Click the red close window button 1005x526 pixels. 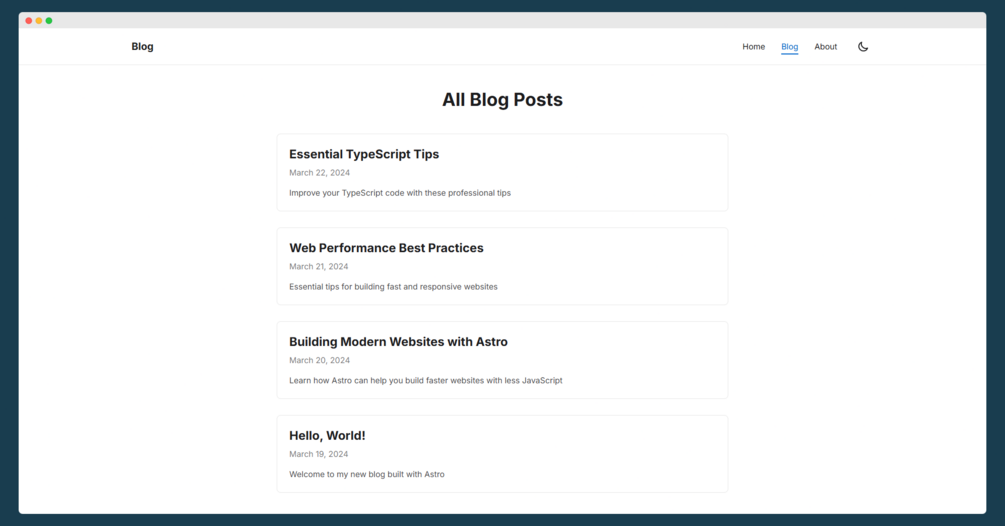click(x=29, y=21)
